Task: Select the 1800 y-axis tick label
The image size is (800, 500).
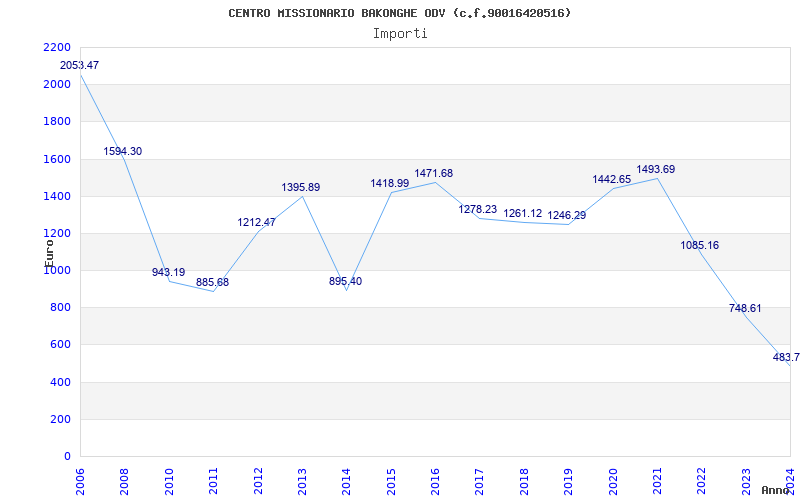Action: [x=57, y=122]
